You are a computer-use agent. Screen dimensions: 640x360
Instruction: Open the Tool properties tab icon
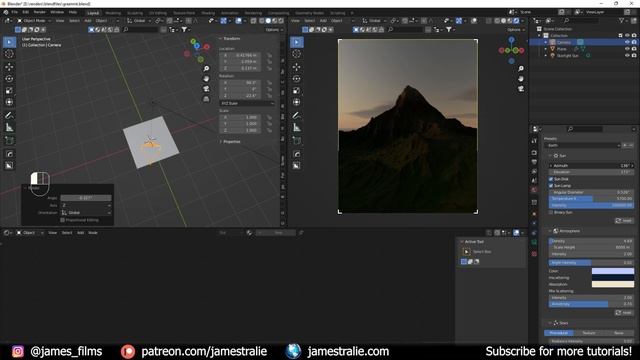[x=534, y=141]
